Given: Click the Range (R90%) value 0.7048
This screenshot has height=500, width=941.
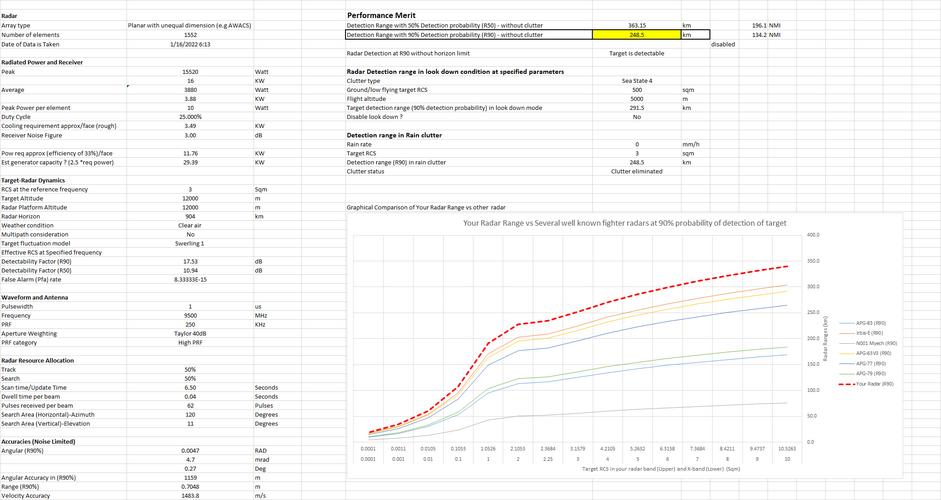Looking at the screenshot, I should [190, 486].
